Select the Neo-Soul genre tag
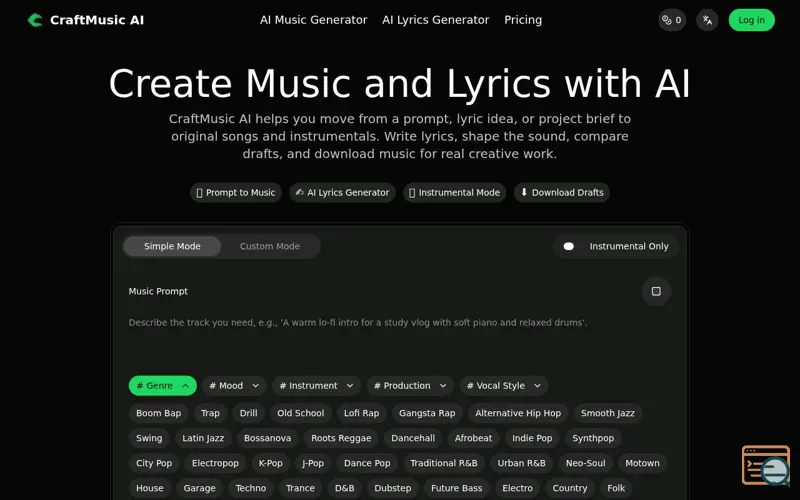The image size is (800, 500). point(585,463)
